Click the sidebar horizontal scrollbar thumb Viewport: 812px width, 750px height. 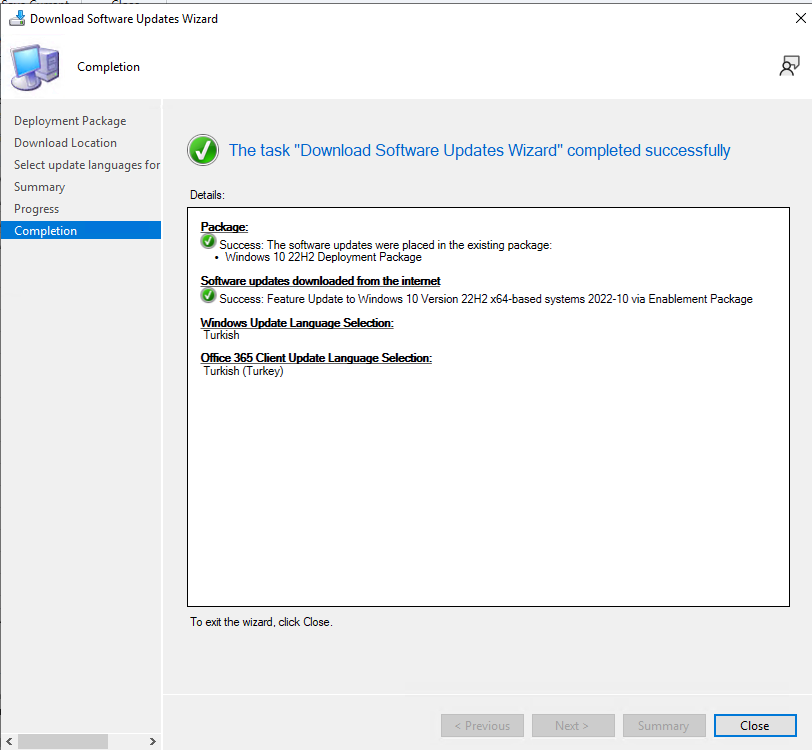click(63, 741)
